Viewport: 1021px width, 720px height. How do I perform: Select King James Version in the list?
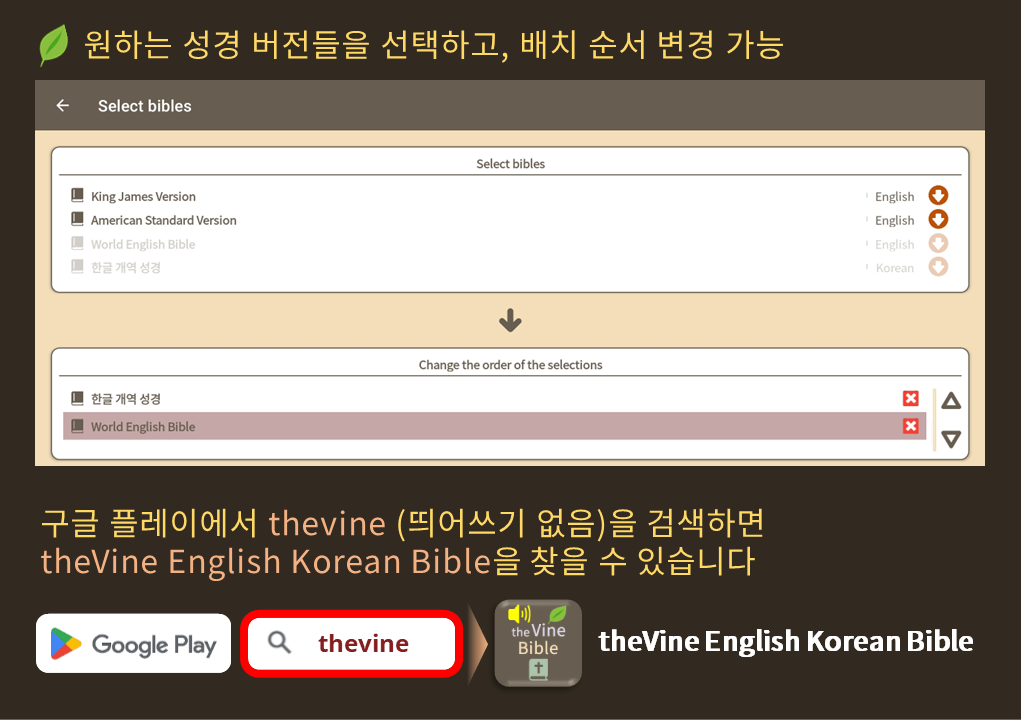[143, 197]
